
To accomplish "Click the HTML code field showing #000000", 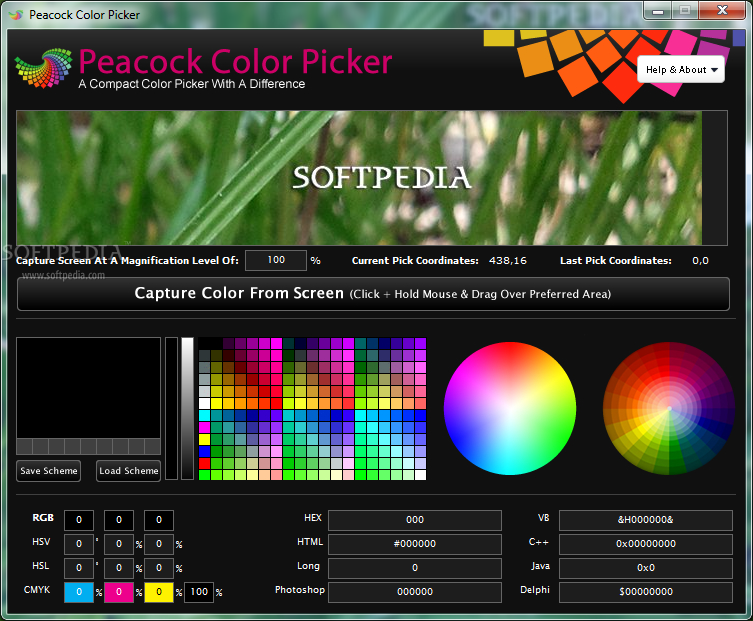I will tap(415, 544).
